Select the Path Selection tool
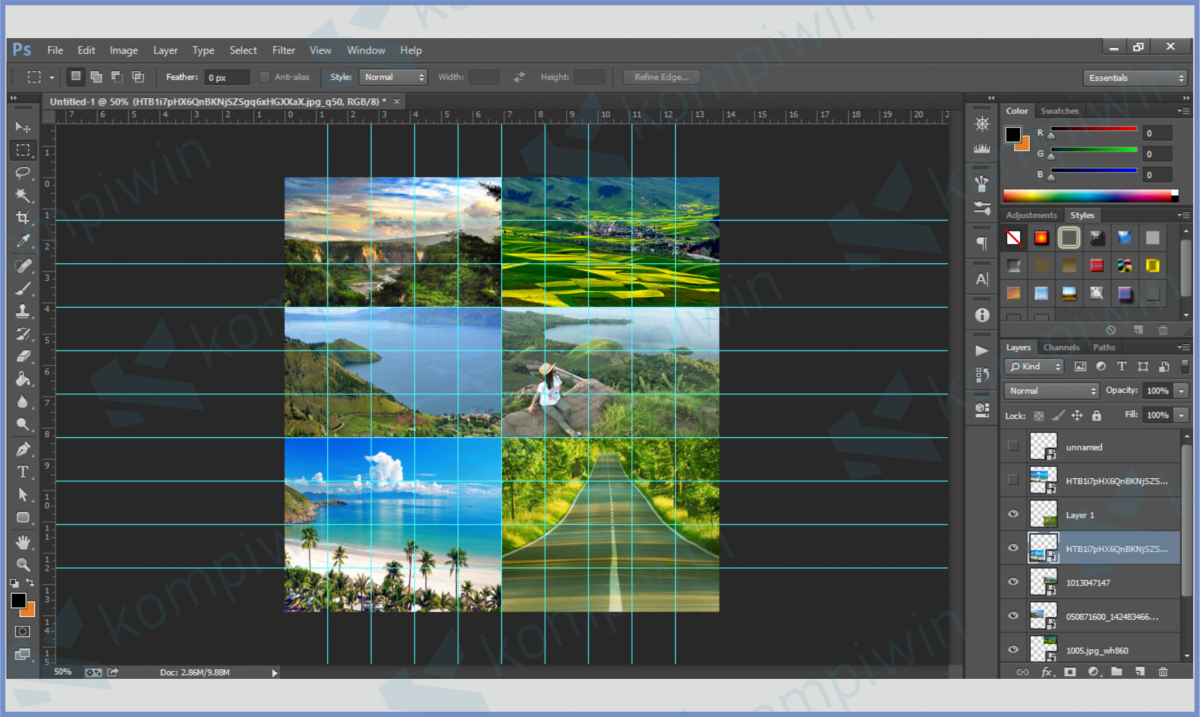The width and height of the screenshot is (1200, 717). click(23, 495)
